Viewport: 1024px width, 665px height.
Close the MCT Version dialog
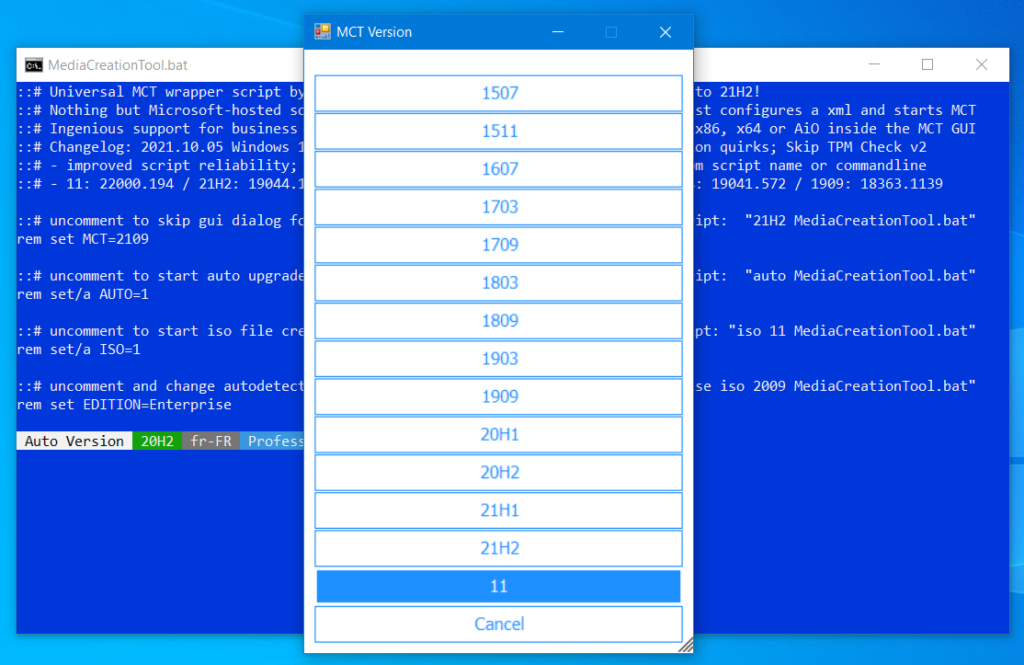tap(665, 32)
